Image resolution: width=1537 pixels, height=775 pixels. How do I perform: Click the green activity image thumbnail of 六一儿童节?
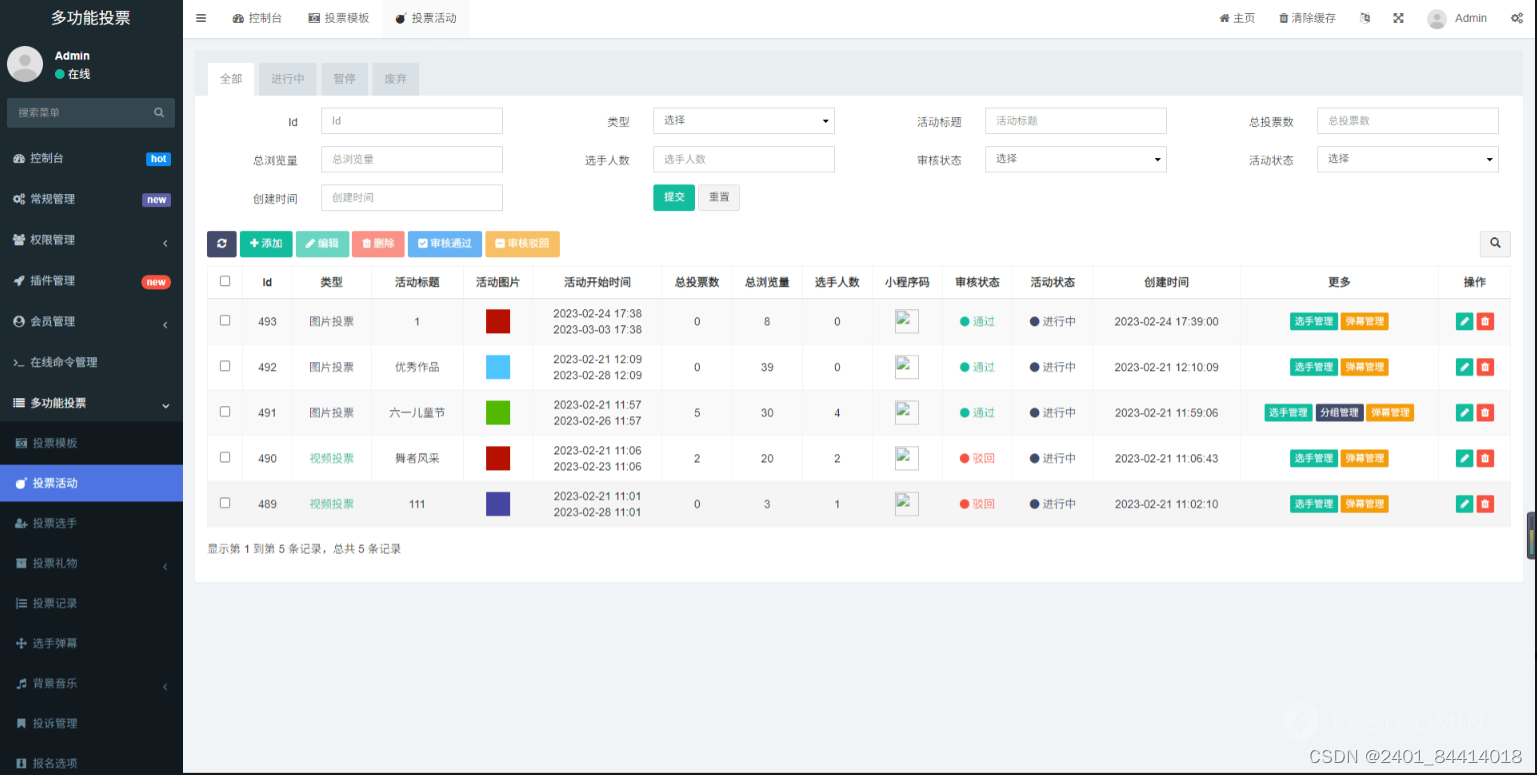[497, 412]
